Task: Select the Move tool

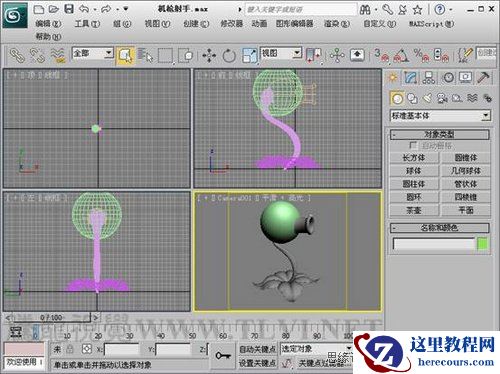Action: pos(209,55)
